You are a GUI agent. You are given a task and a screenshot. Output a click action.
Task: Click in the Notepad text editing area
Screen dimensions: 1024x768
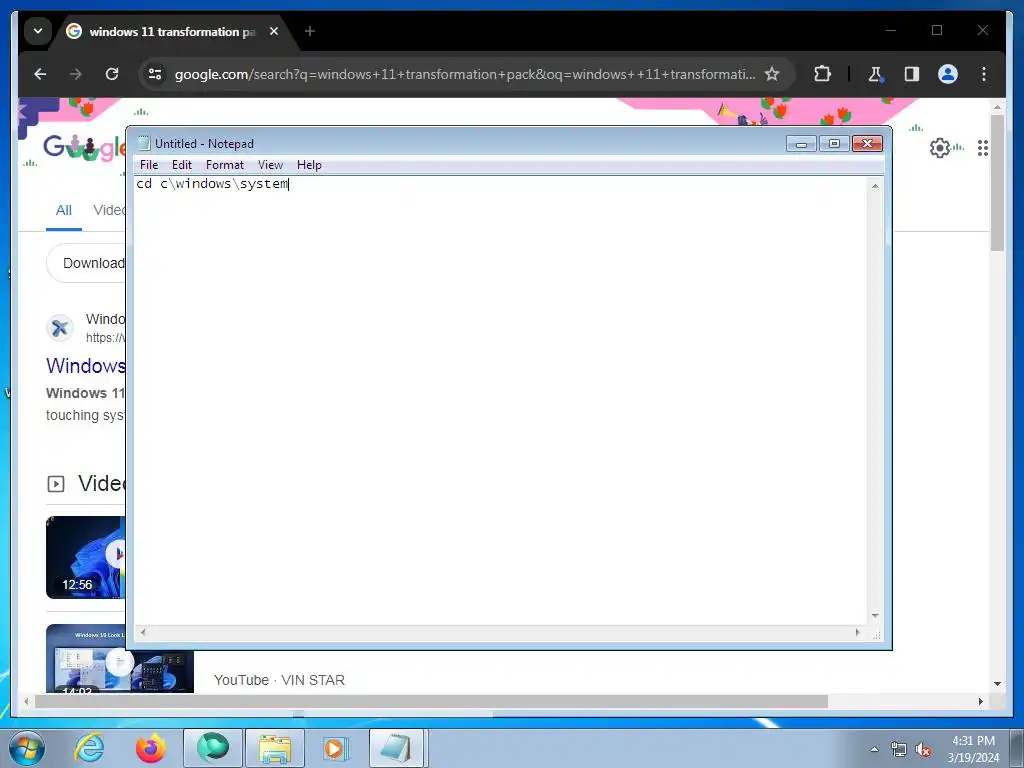point(501,400)
